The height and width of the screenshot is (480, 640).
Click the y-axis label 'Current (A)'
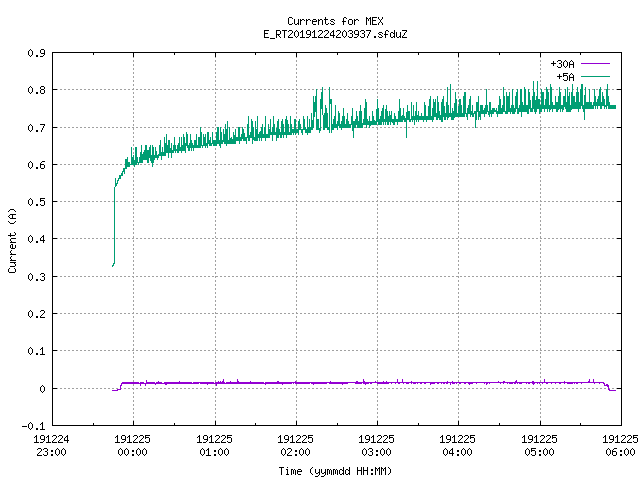click(x=12, y=240)
